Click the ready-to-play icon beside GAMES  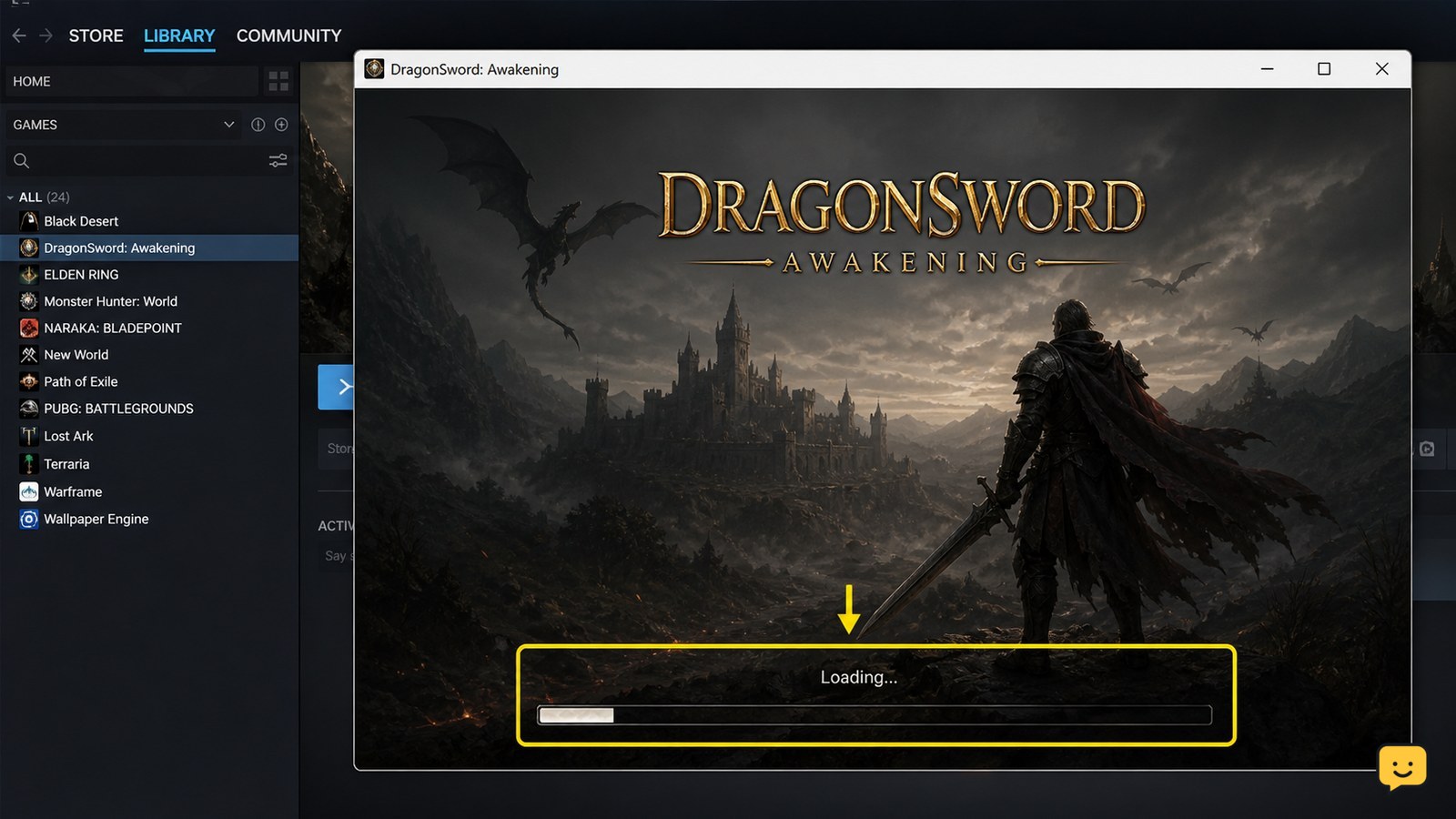[x=281, y=125]
